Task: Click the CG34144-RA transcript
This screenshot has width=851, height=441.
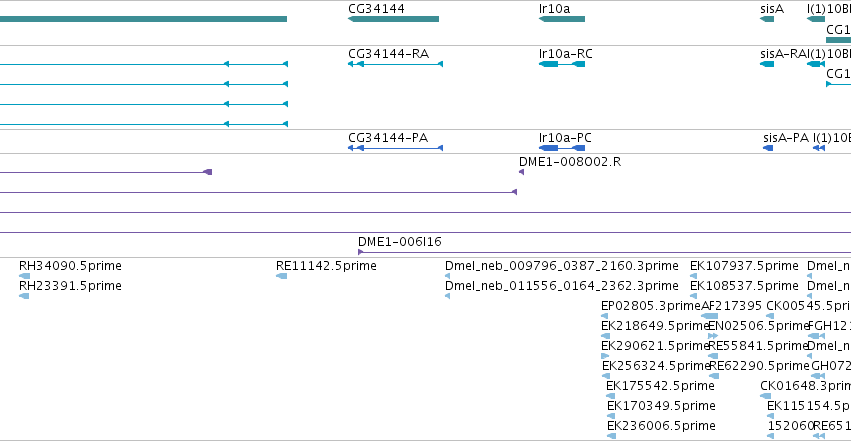Action: click(395, 64)
